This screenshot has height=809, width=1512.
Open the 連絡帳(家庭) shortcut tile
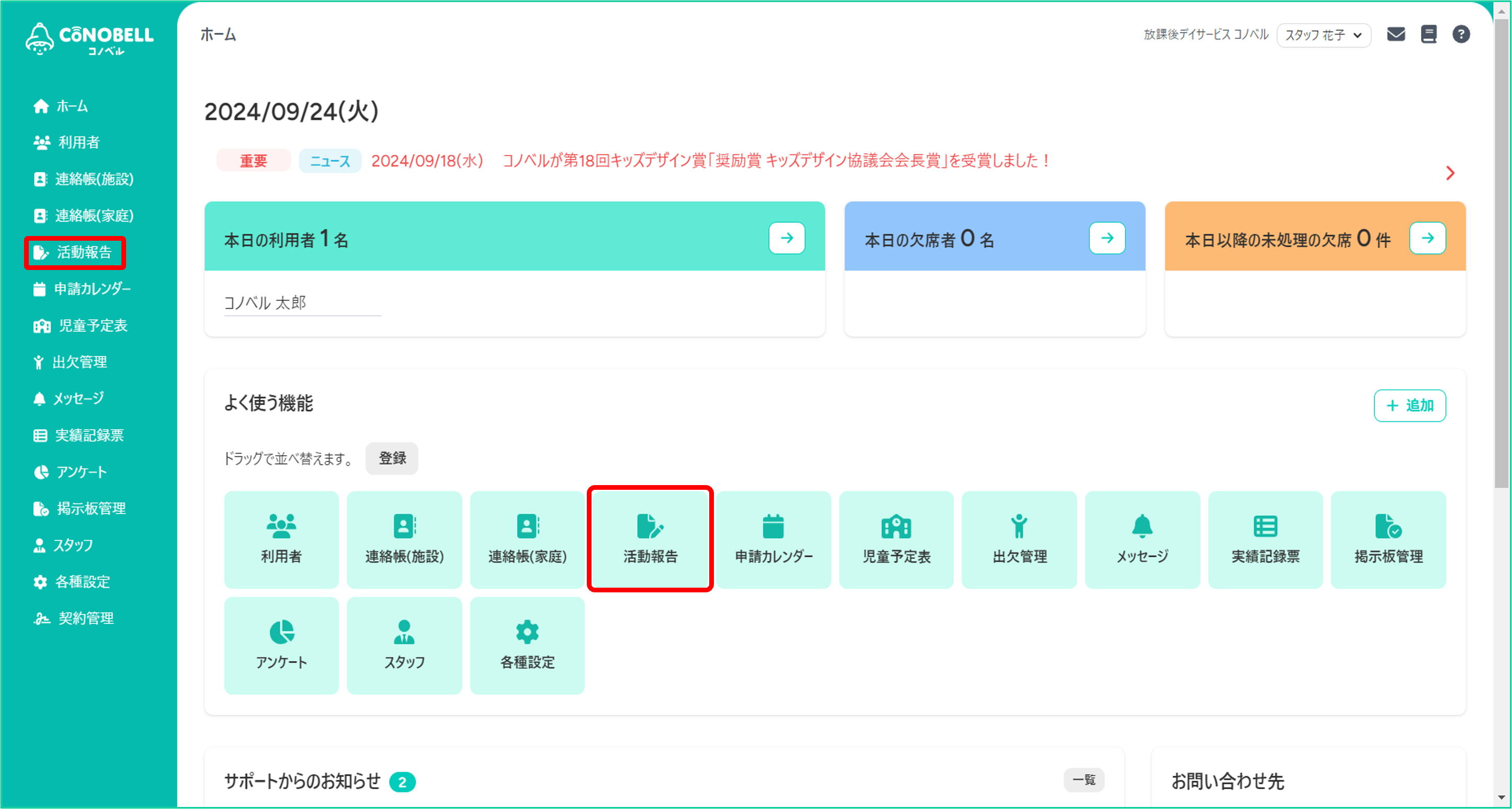pos(527,540)
